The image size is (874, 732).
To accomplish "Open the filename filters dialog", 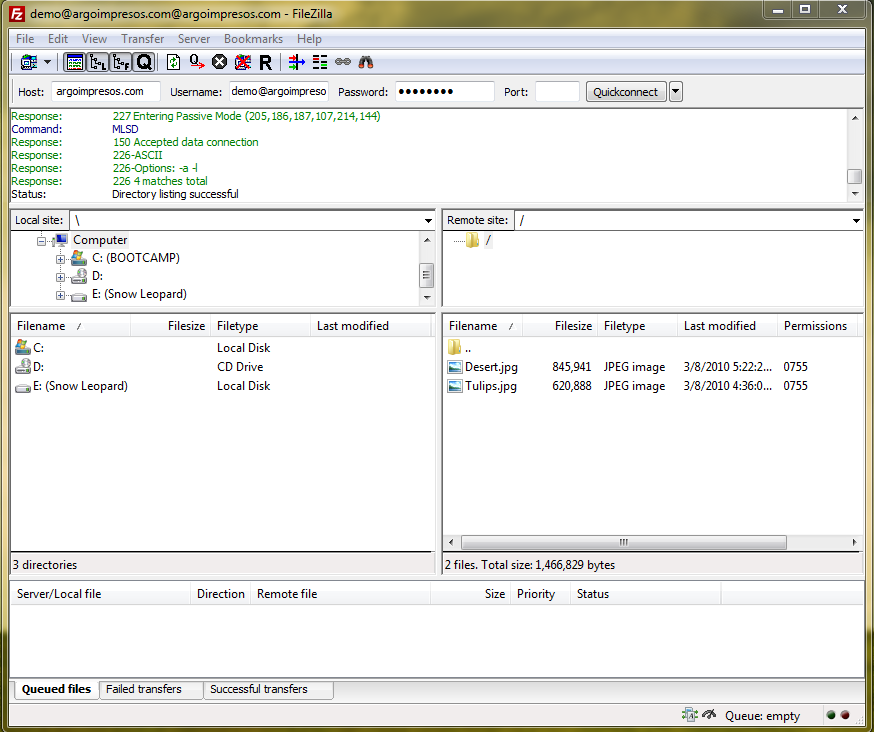I will 297,62.
